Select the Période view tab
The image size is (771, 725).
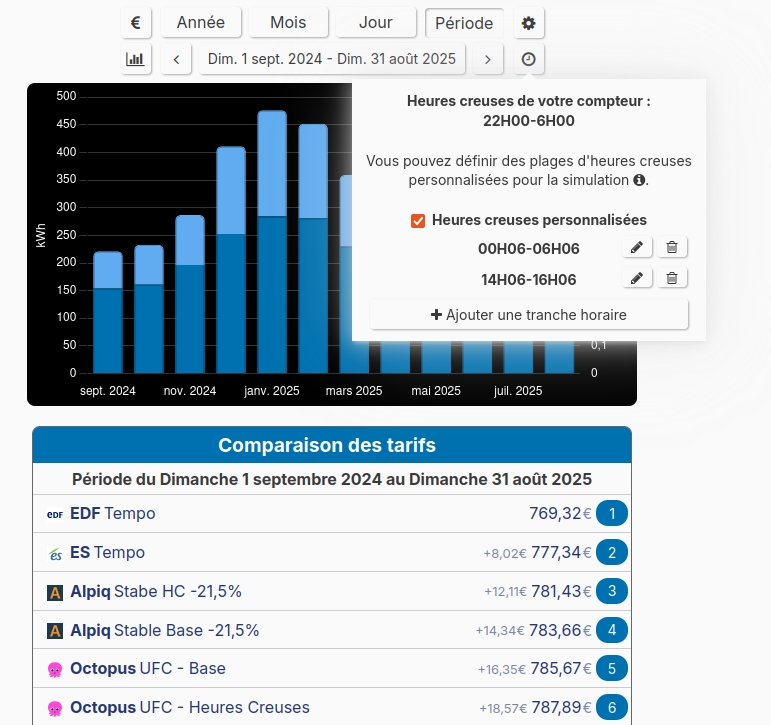464,23
